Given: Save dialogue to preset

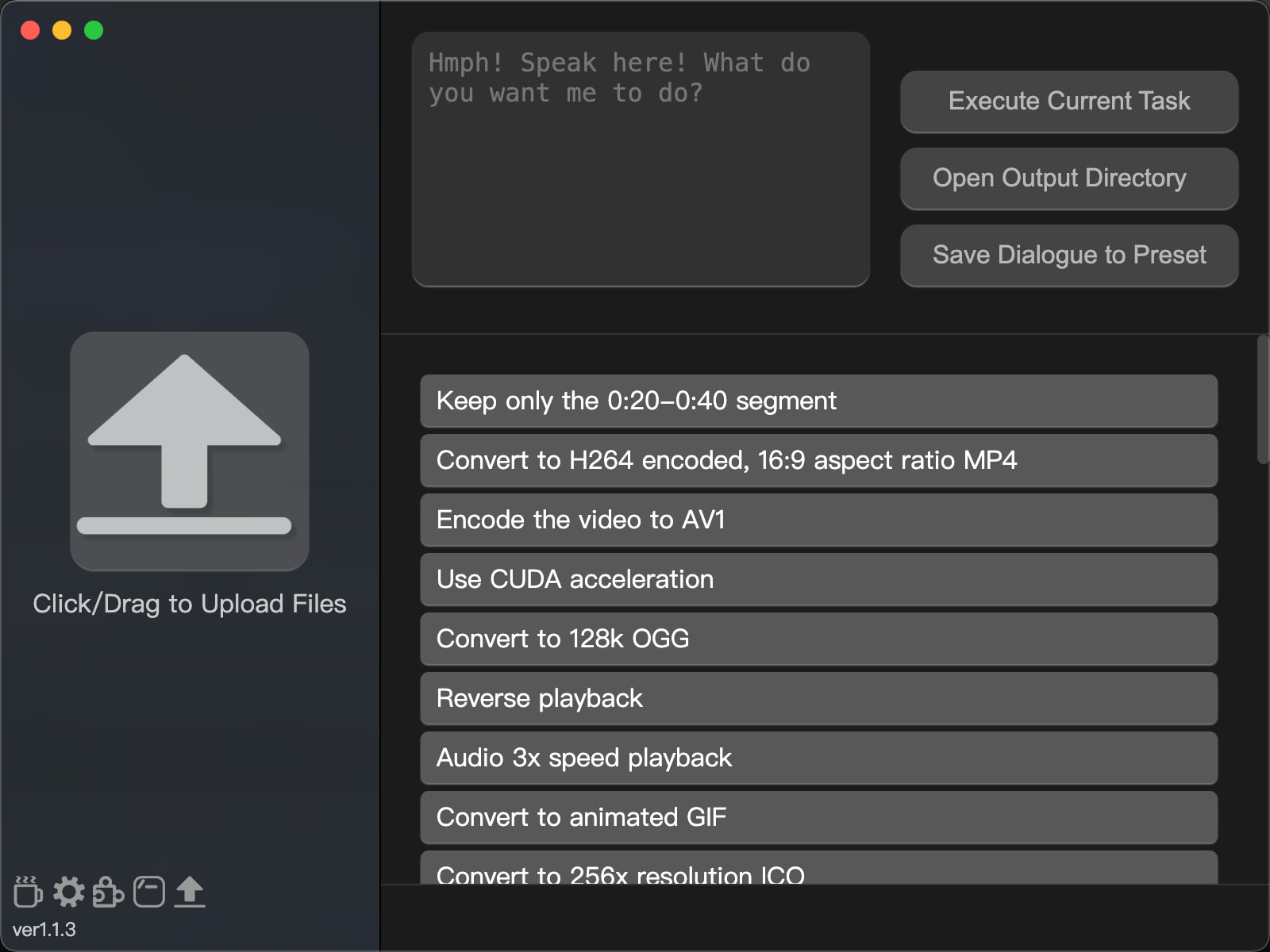Looking at the screenshot, I should pyautogui.click(x=1068, y=255).
